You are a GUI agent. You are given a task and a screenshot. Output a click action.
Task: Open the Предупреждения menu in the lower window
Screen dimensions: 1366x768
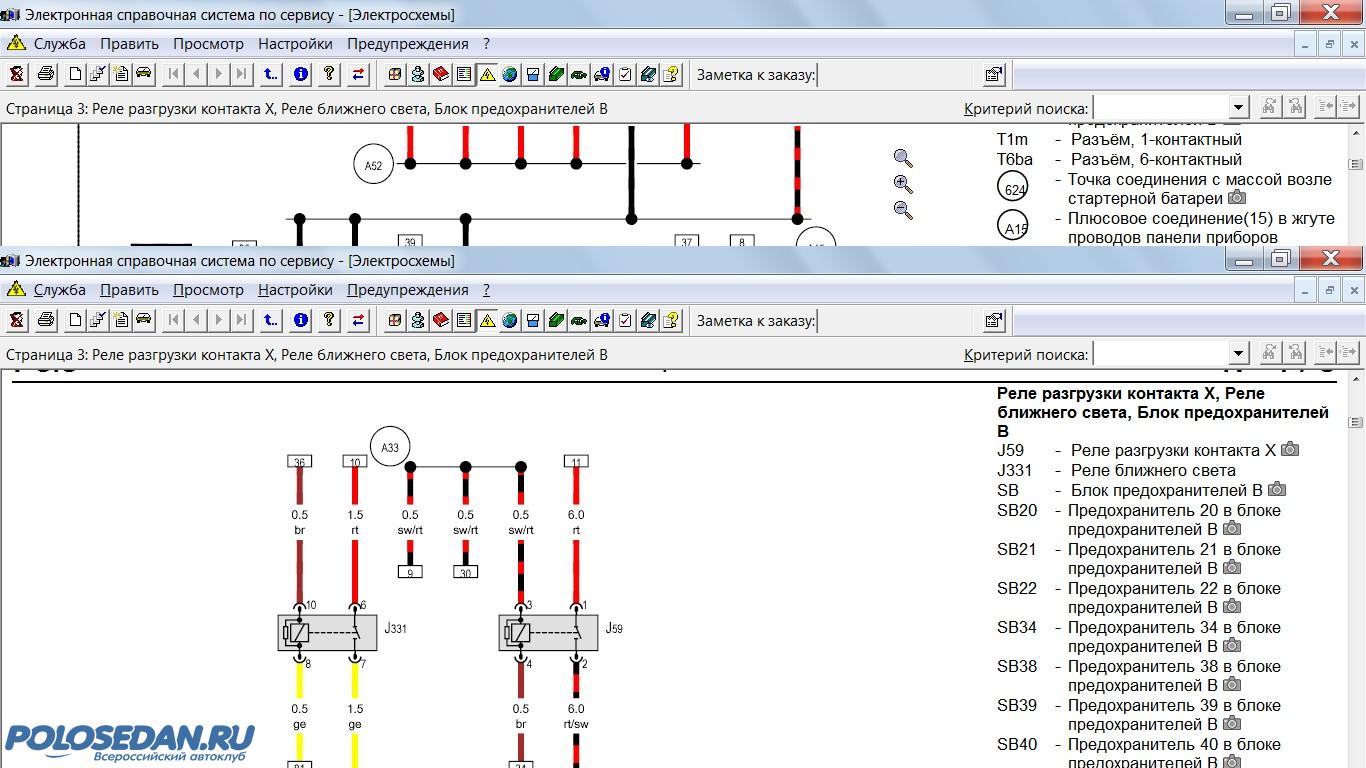click(x=407, y=290)
